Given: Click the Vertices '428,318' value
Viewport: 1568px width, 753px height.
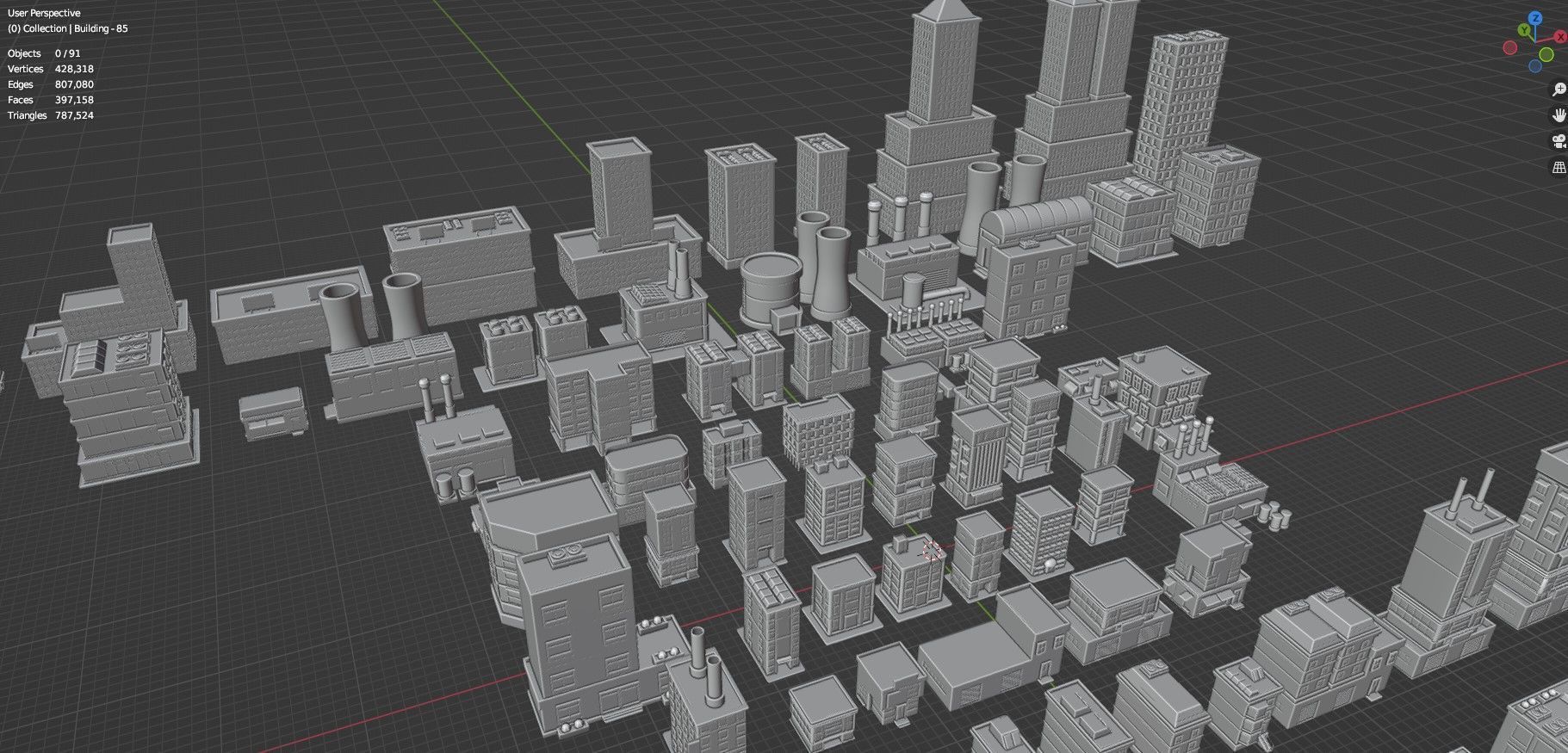Looking at the screenshot, I should [x=74, y=69].
